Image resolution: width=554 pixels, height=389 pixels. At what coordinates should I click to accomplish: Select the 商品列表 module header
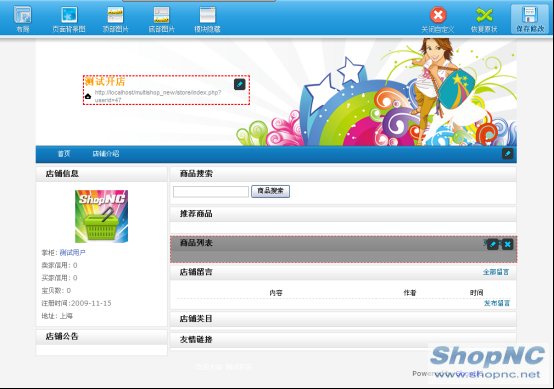click(x=343, y=243)
